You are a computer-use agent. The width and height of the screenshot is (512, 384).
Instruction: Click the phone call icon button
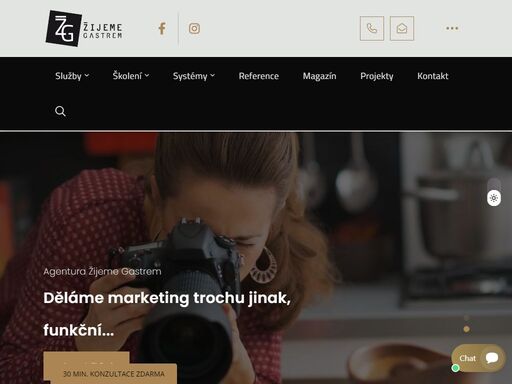[x=372, y=28]
